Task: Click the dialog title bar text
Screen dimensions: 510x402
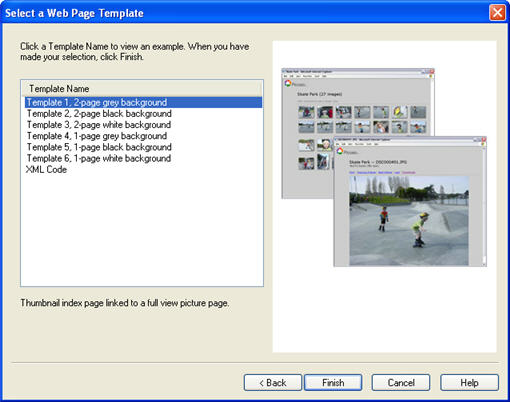Action: click(x=74, y=13)
